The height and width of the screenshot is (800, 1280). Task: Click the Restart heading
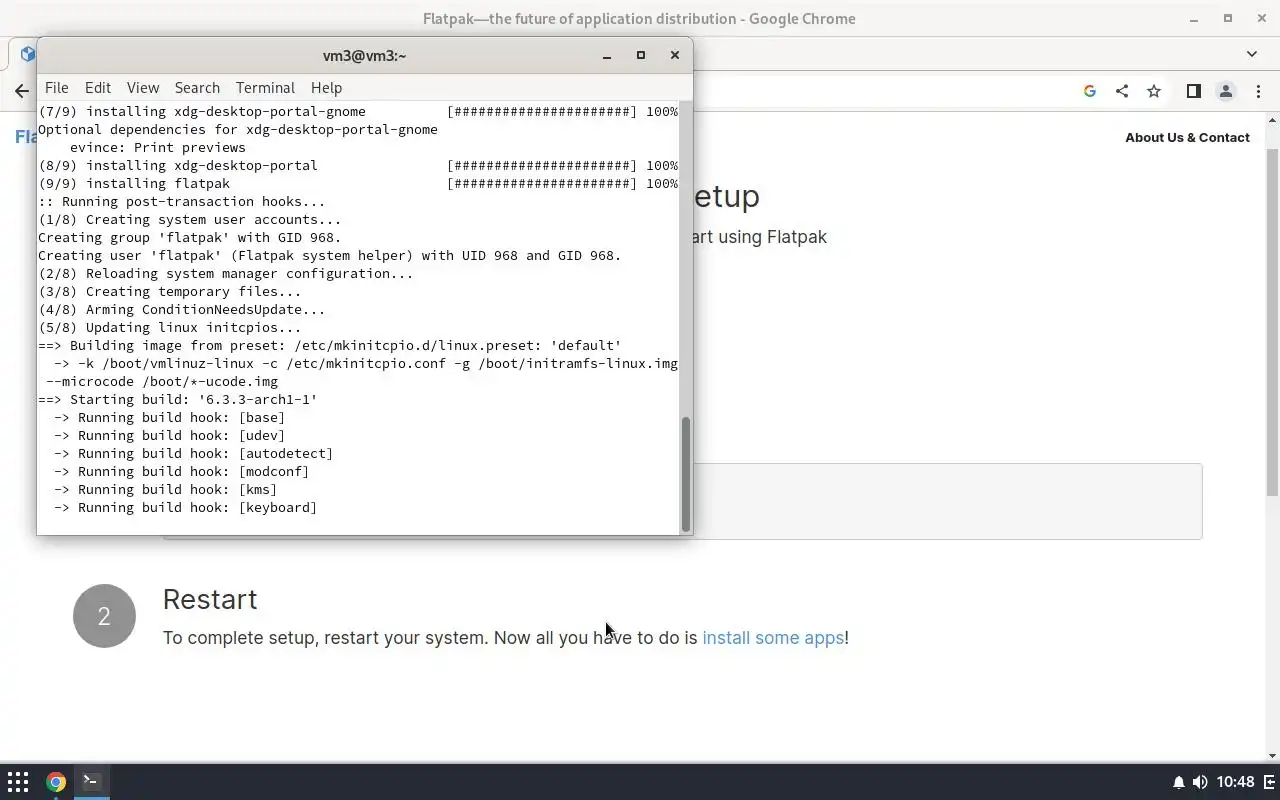[210, 599]
